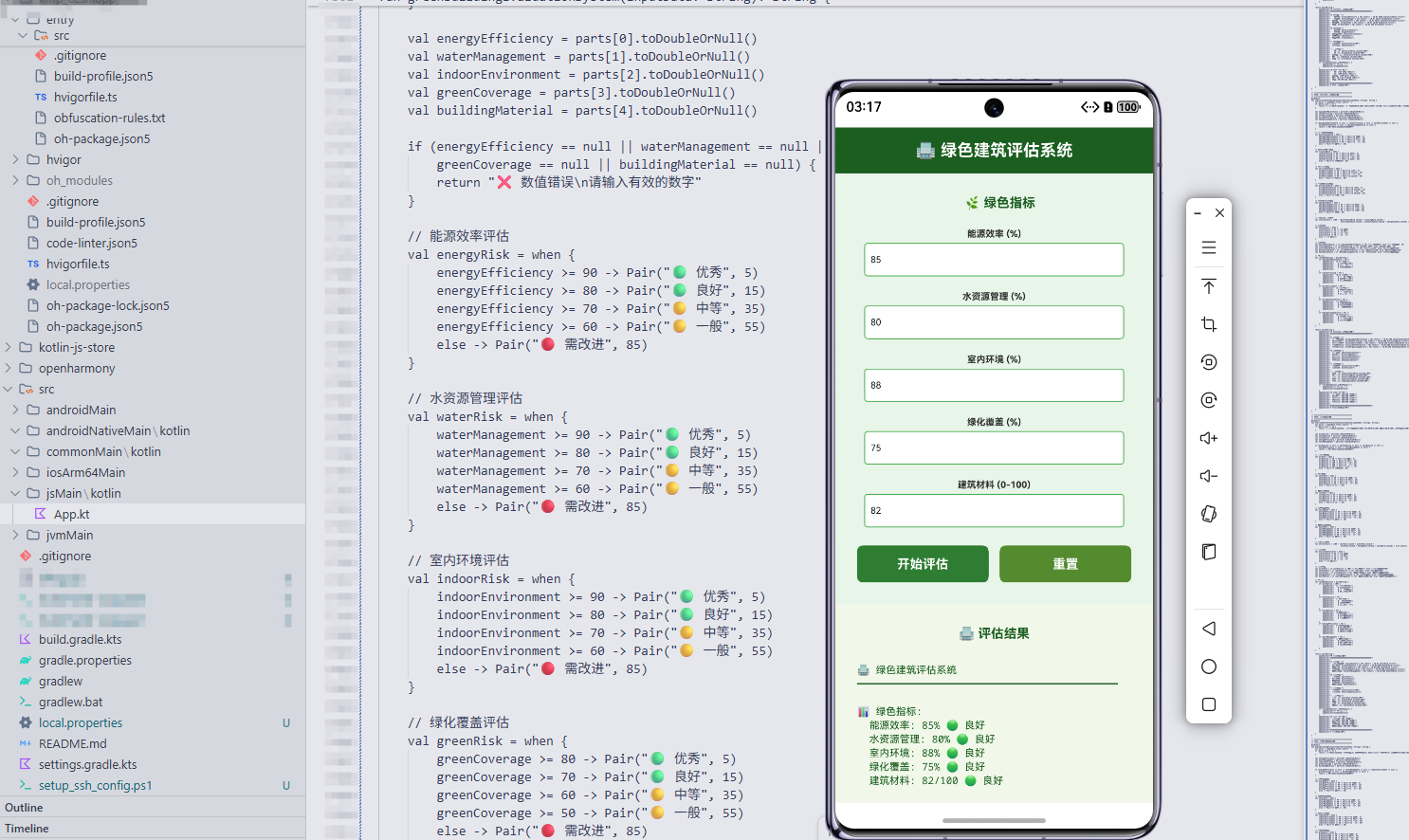Click the 绿色指标 section heading
The image size is (1409, 840).
pos(1000,202)
